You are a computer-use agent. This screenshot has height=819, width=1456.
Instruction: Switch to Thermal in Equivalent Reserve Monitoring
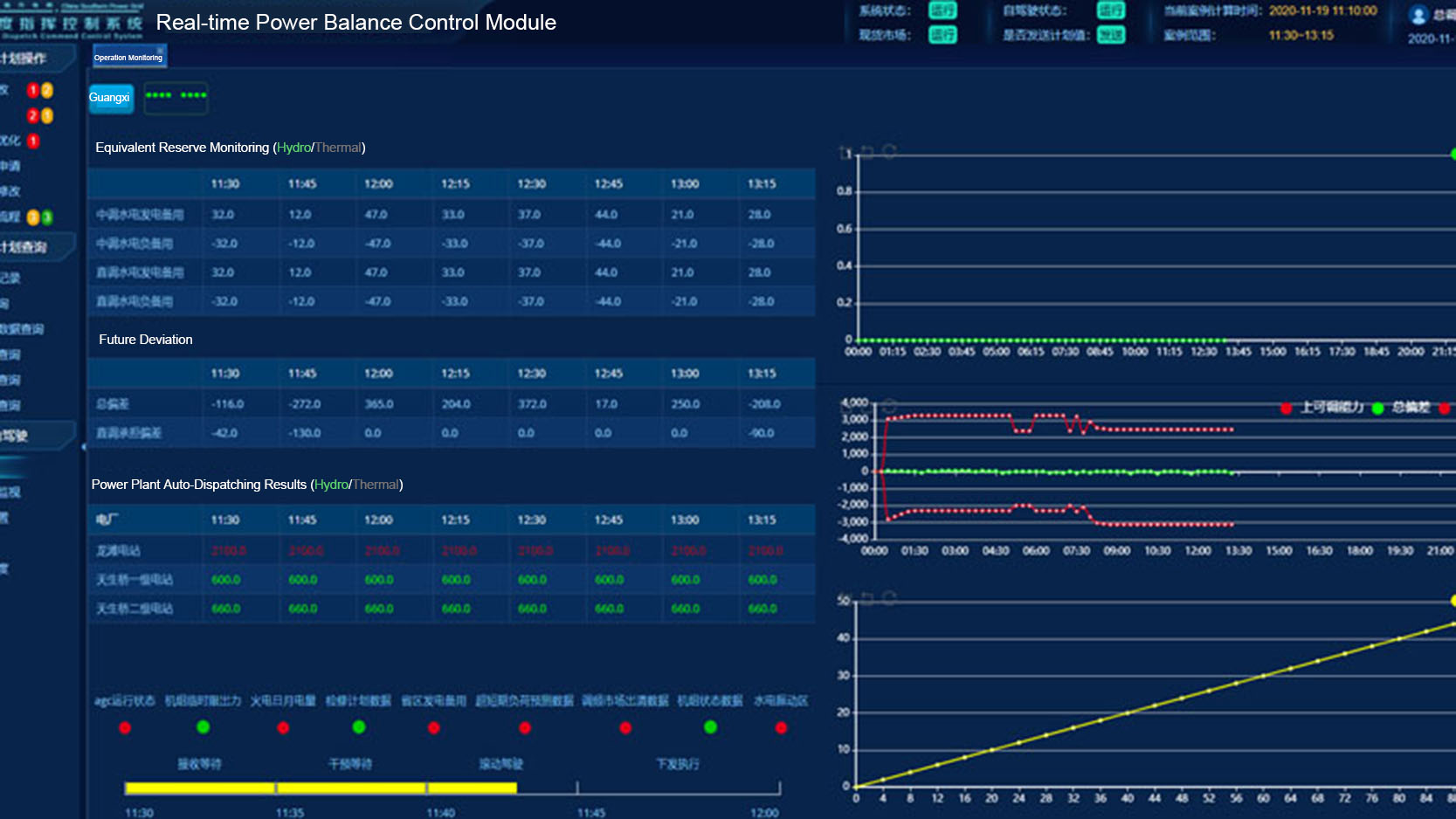pyautogui.click(x=338, y=148)
